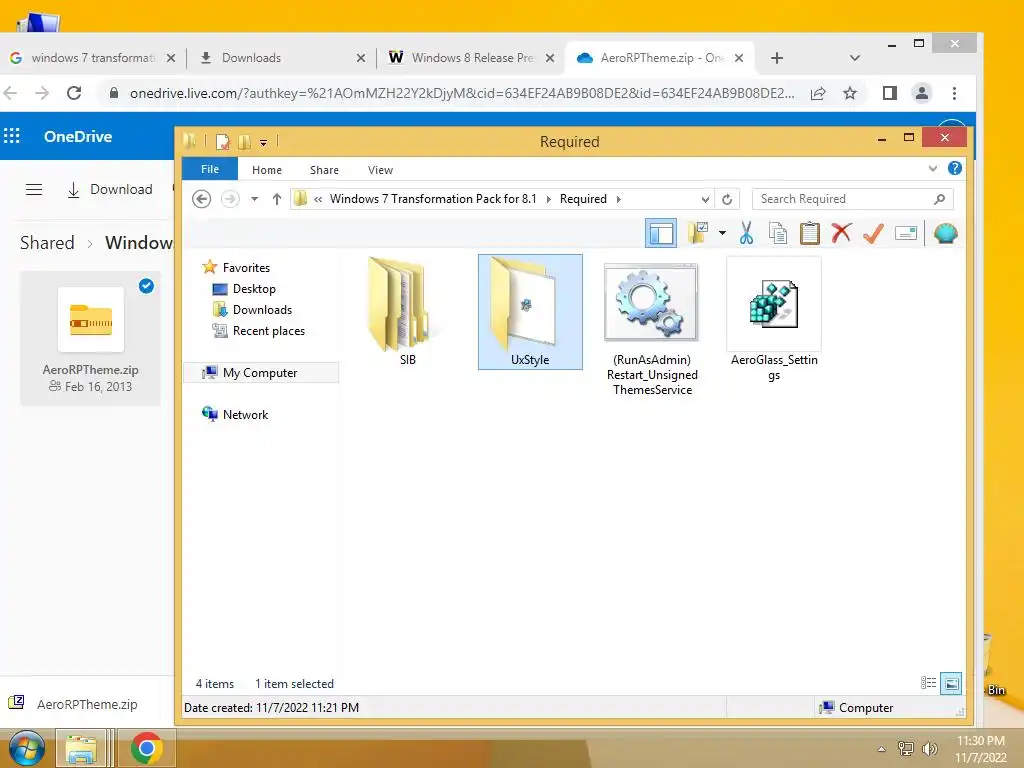Screen dimensions: 1024x768
Task: Open customize quick access toolbar dropdown
Action: pyautogui.click(x=263, y=142)
